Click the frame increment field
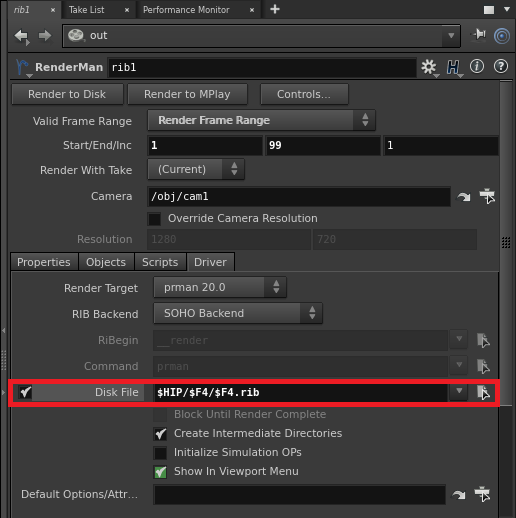This screenshot has height=518, width=516. 441,145
